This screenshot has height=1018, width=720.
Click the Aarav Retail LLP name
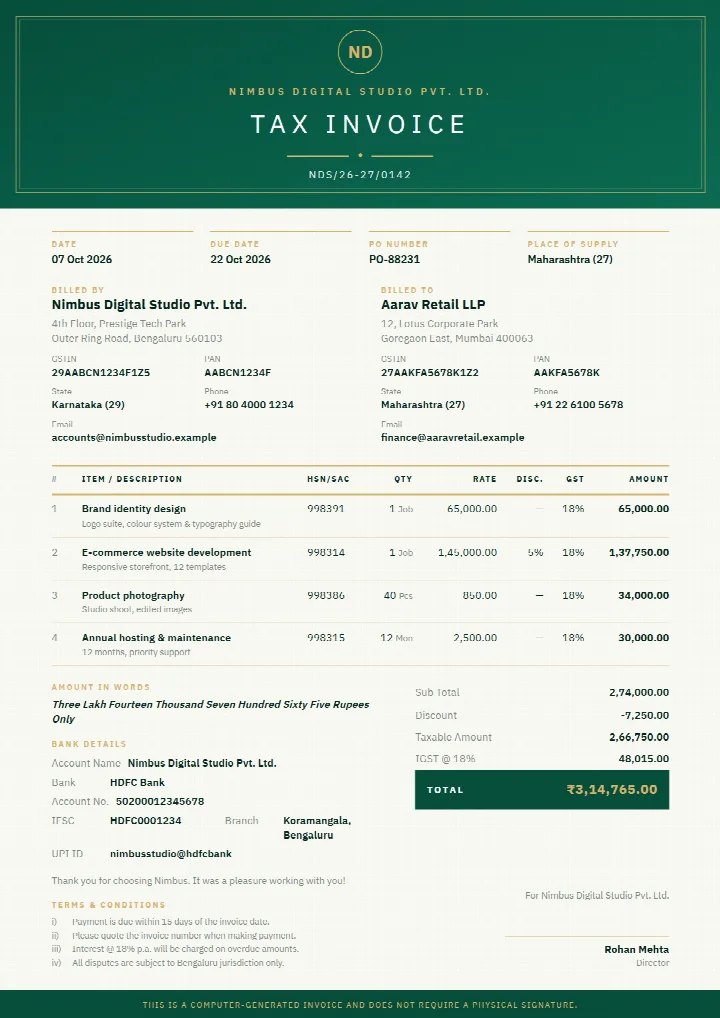point(433,304)
